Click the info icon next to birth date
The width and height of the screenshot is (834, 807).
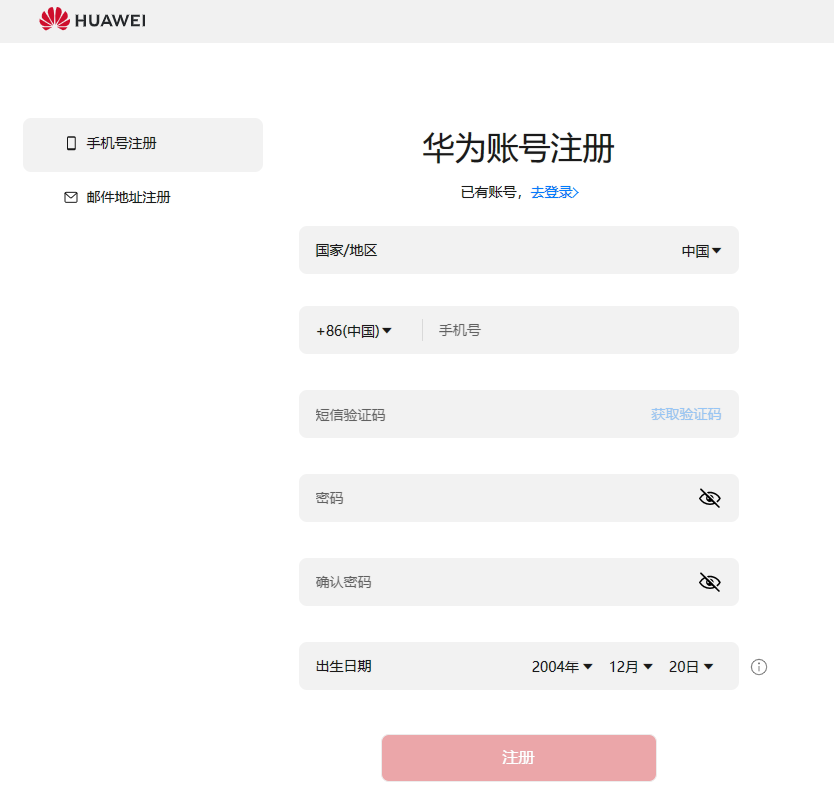point(758,667)
